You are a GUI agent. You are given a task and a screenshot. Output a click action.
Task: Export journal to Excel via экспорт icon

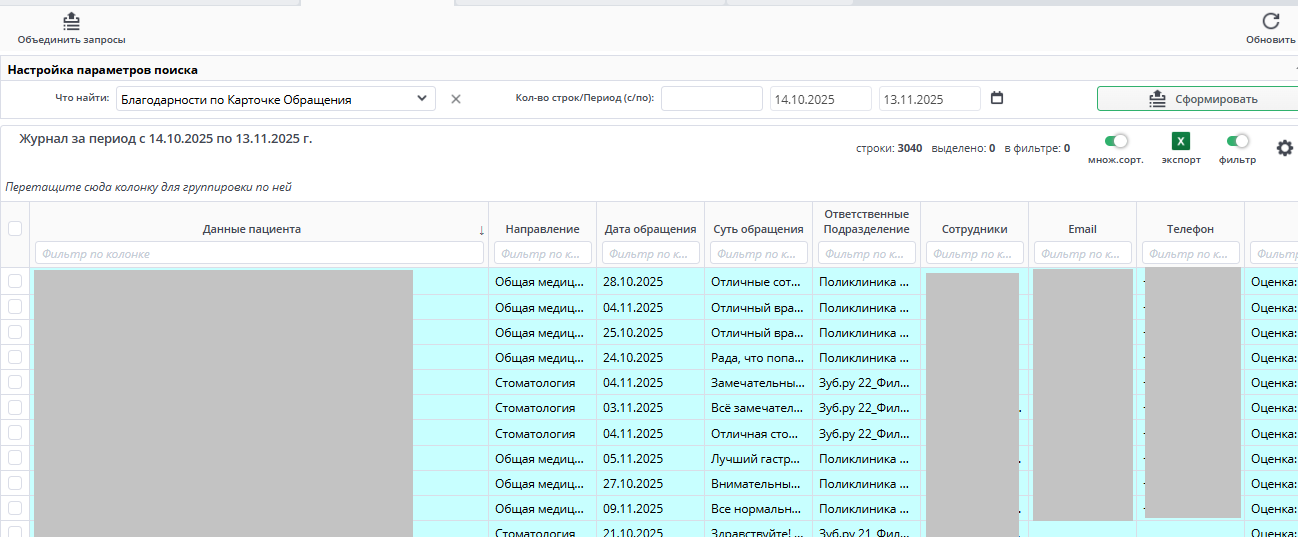(1181, 142)
